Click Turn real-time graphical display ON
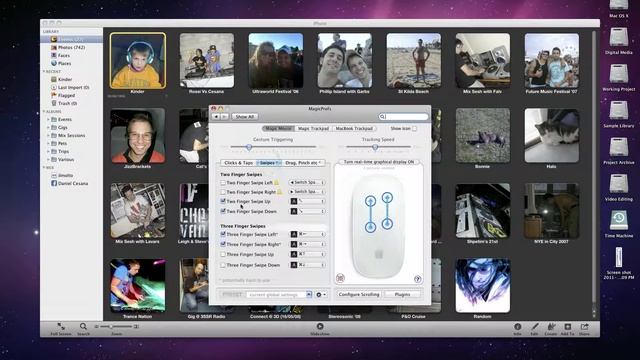This screenshot has height=360, width=640. coord(379,162)
